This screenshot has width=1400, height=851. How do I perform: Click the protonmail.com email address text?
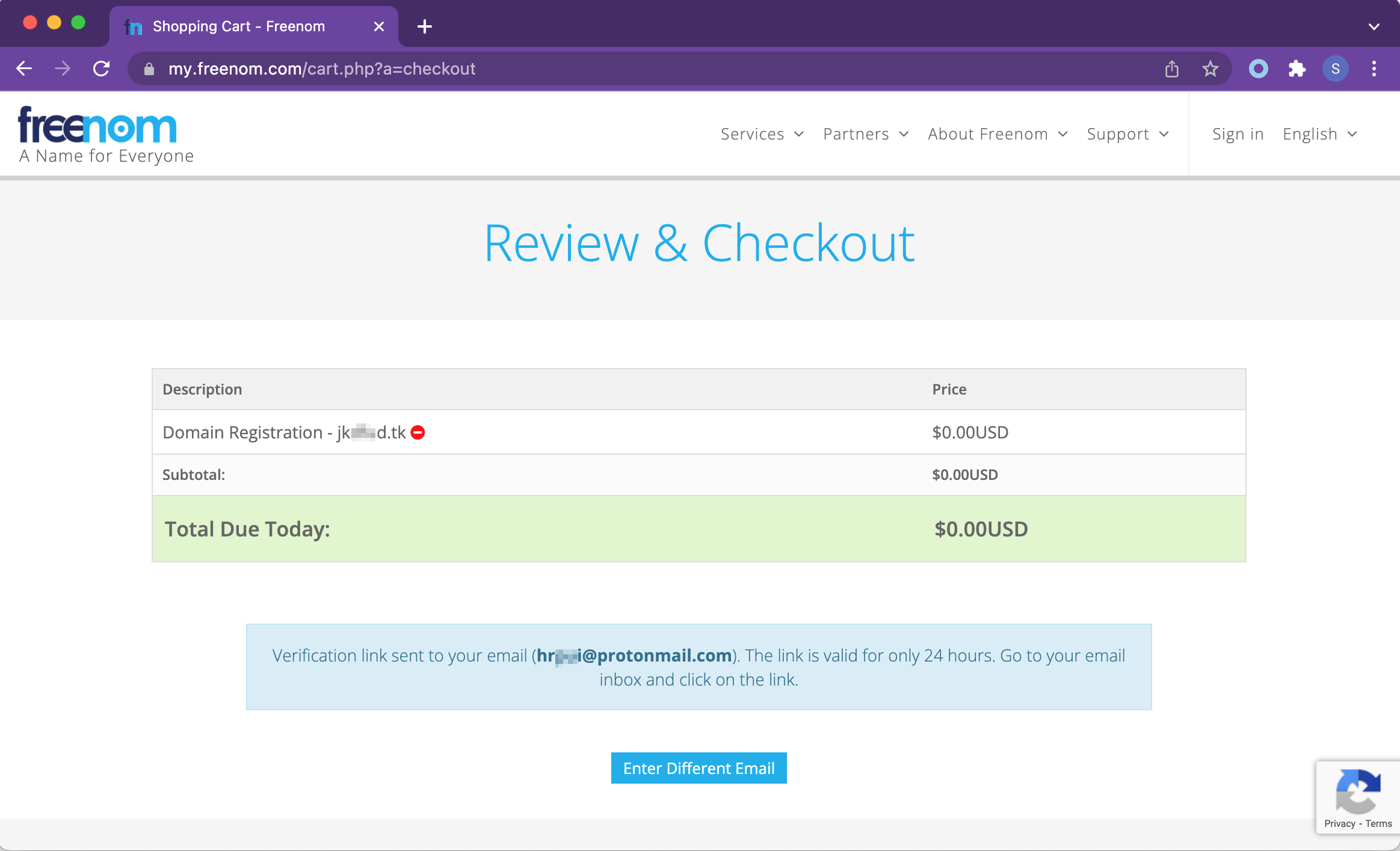[x=634, y=656]
